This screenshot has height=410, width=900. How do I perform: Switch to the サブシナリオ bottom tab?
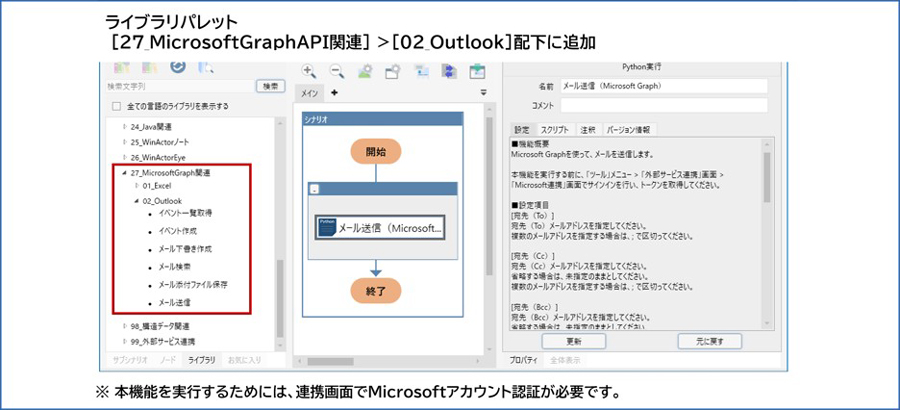pos(130,360)
